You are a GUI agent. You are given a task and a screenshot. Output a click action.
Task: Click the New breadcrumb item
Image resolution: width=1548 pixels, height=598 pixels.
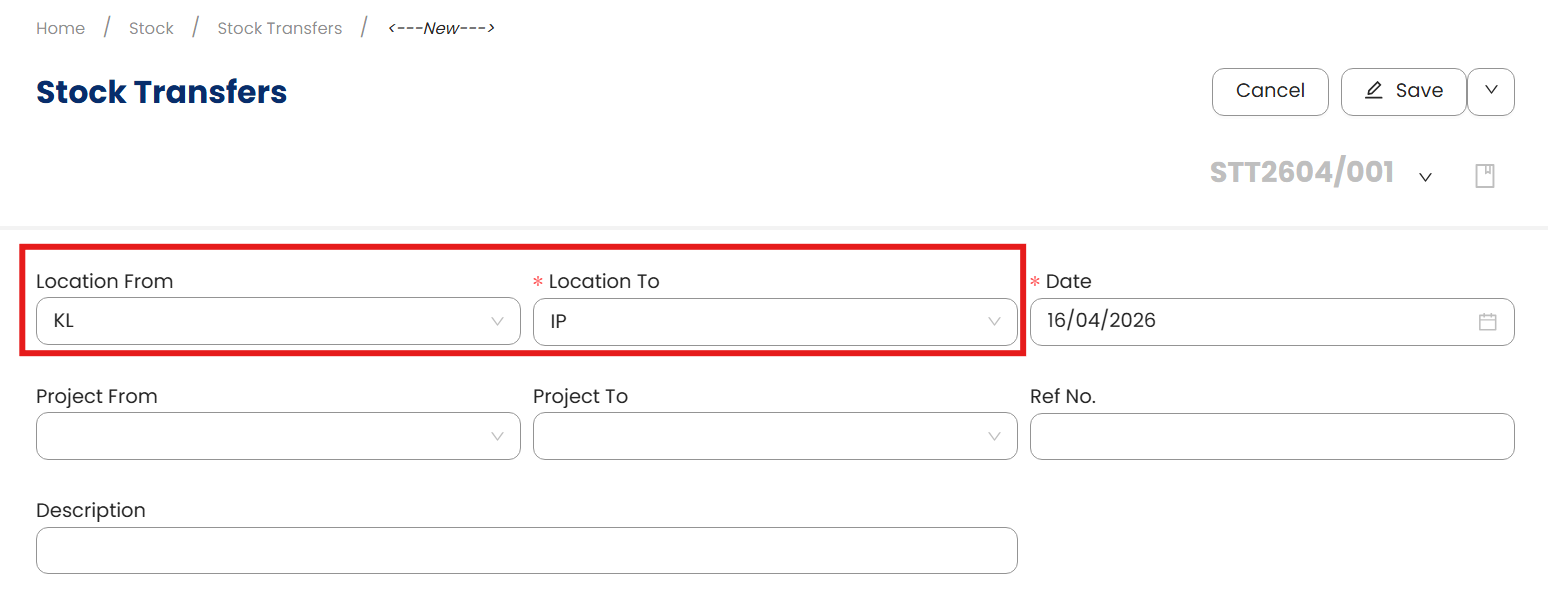pyautogui.click(x=441, y=28)
